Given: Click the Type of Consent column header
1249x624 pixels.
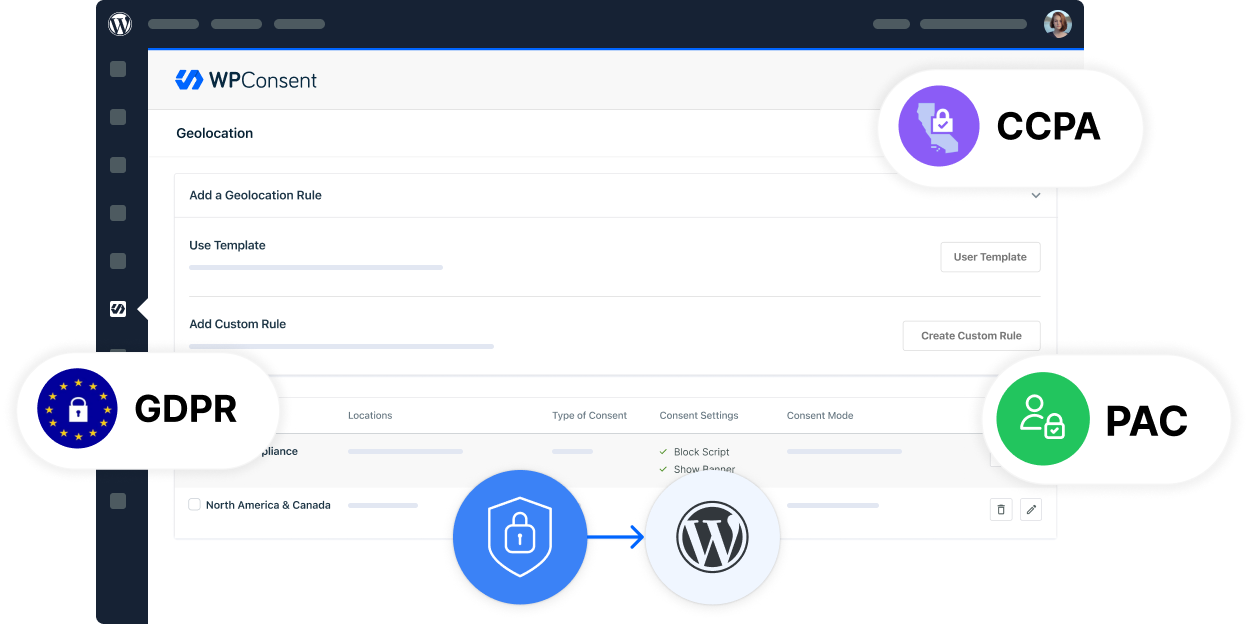Looking at the screenshot, I should click(x=590, y=415).
